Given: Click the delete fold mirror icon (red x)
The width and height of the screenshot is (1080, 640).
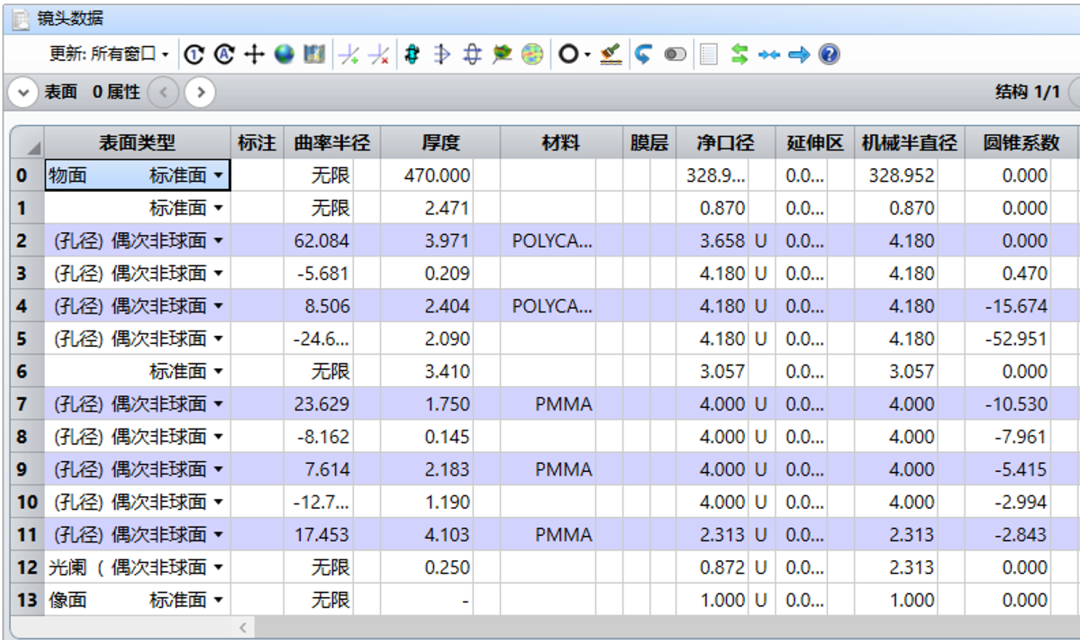Looking at the screenshot, I should coord(380,54).
